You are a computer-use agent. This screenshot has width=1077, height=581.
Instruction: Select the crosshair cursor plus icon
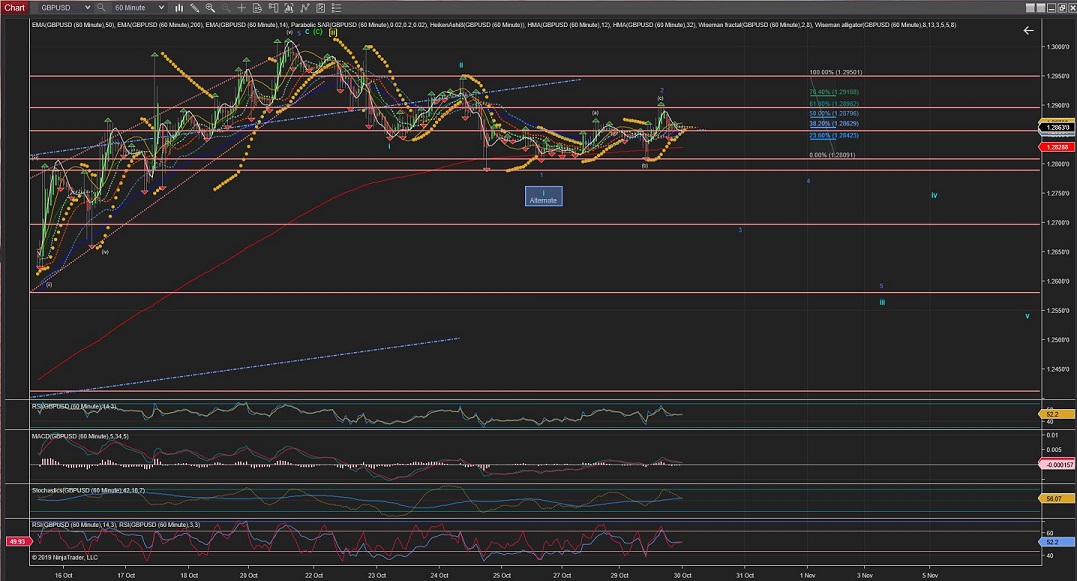click(242, 8)
